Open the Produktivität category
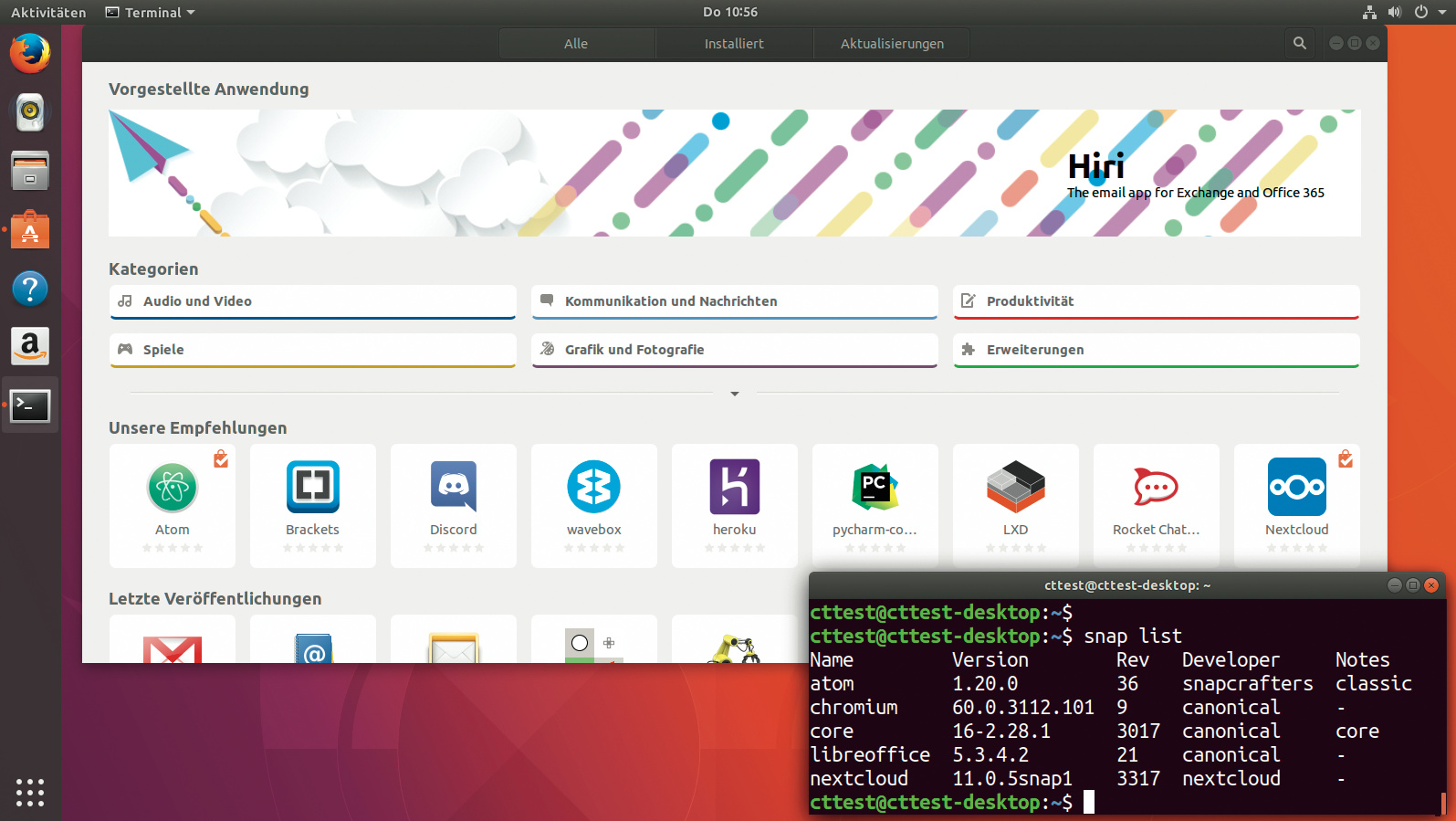The width and height of the screenshot is (1456, 821). [x=1156, y=301]
